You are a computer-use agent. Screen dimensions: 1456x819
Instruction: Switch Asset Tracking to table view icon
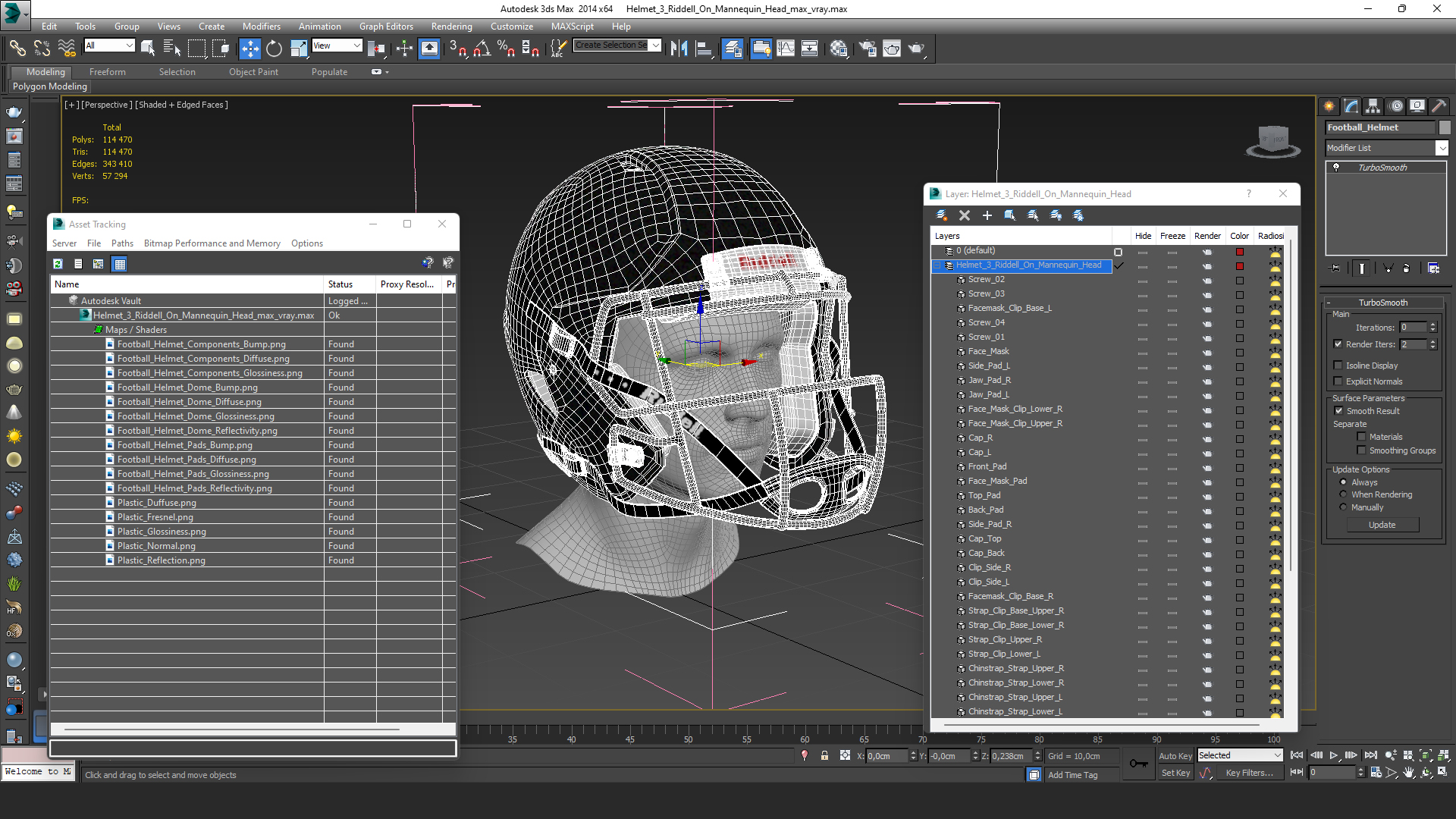119,264
